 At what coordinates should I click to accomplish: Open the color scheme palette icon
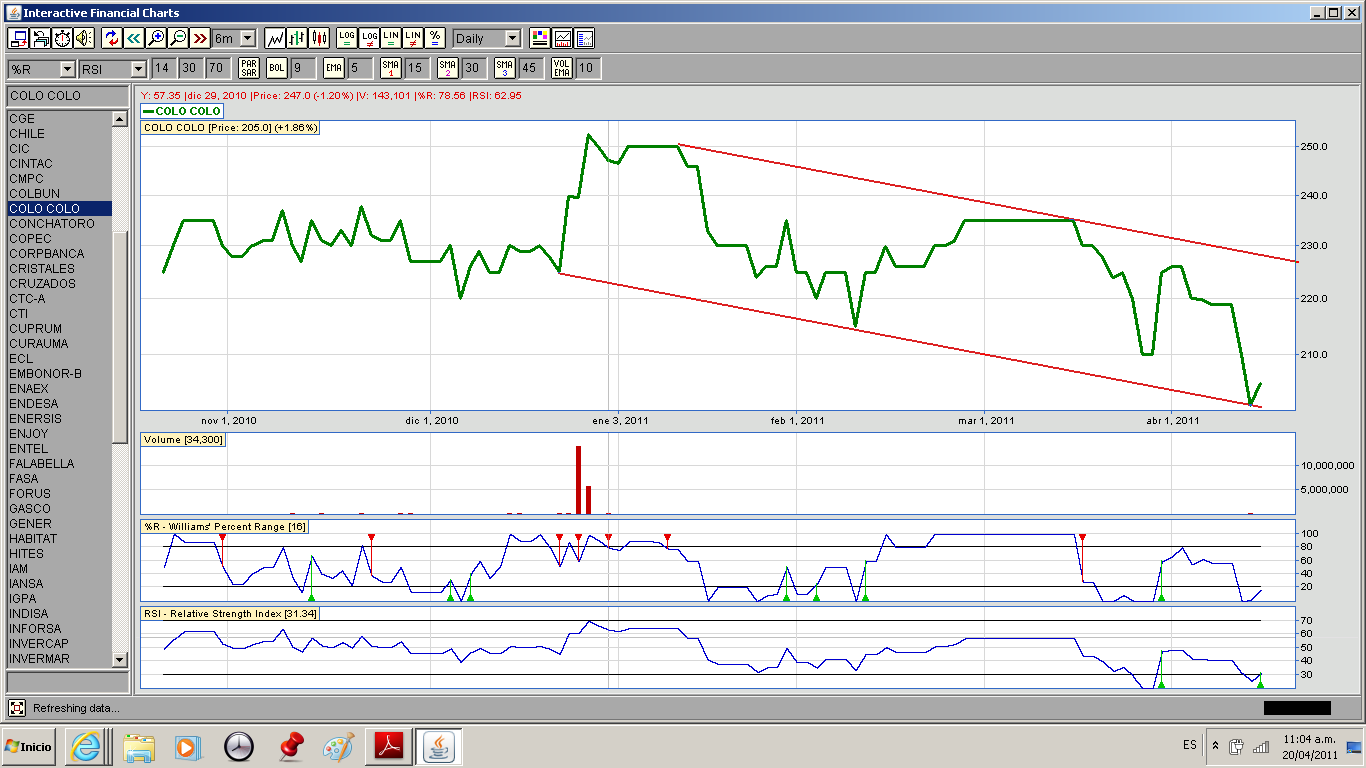pyautogui.click(x=540, y=38)
